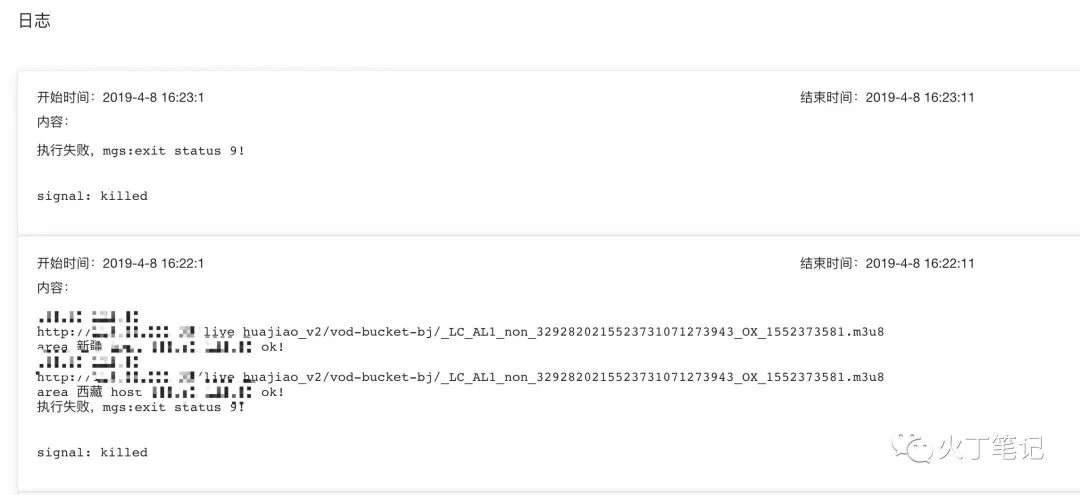Click the 'ok!' text after 西藏 host

(272, 392)
